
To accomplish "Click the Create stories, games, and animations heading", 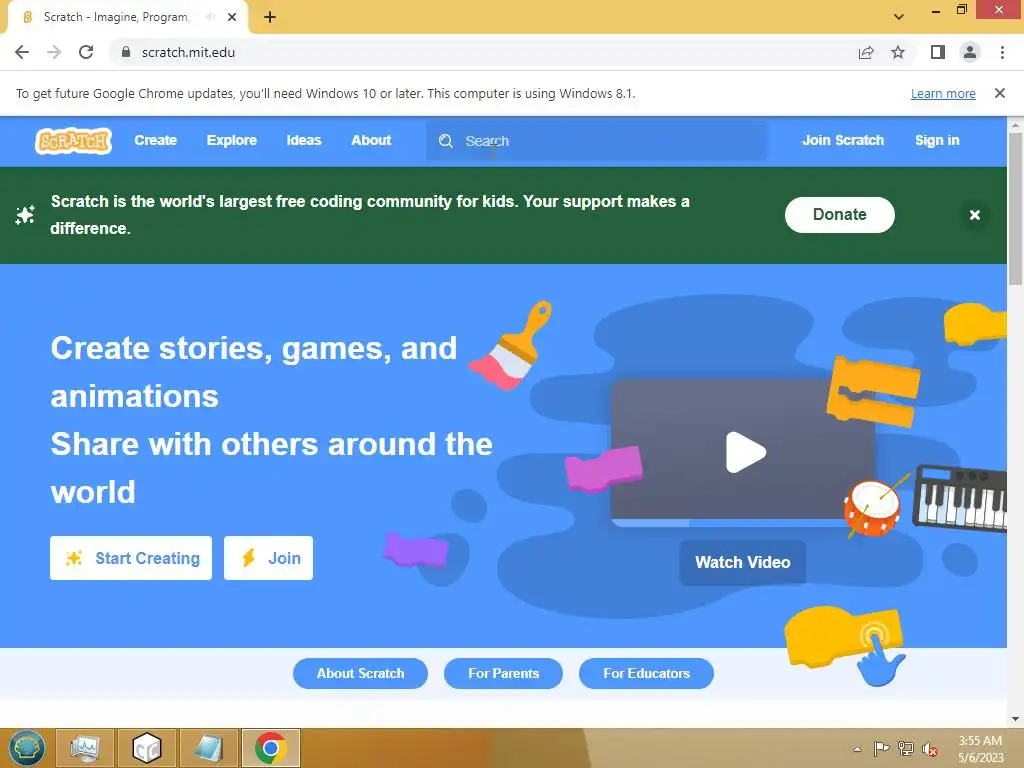I will point(254,372).
